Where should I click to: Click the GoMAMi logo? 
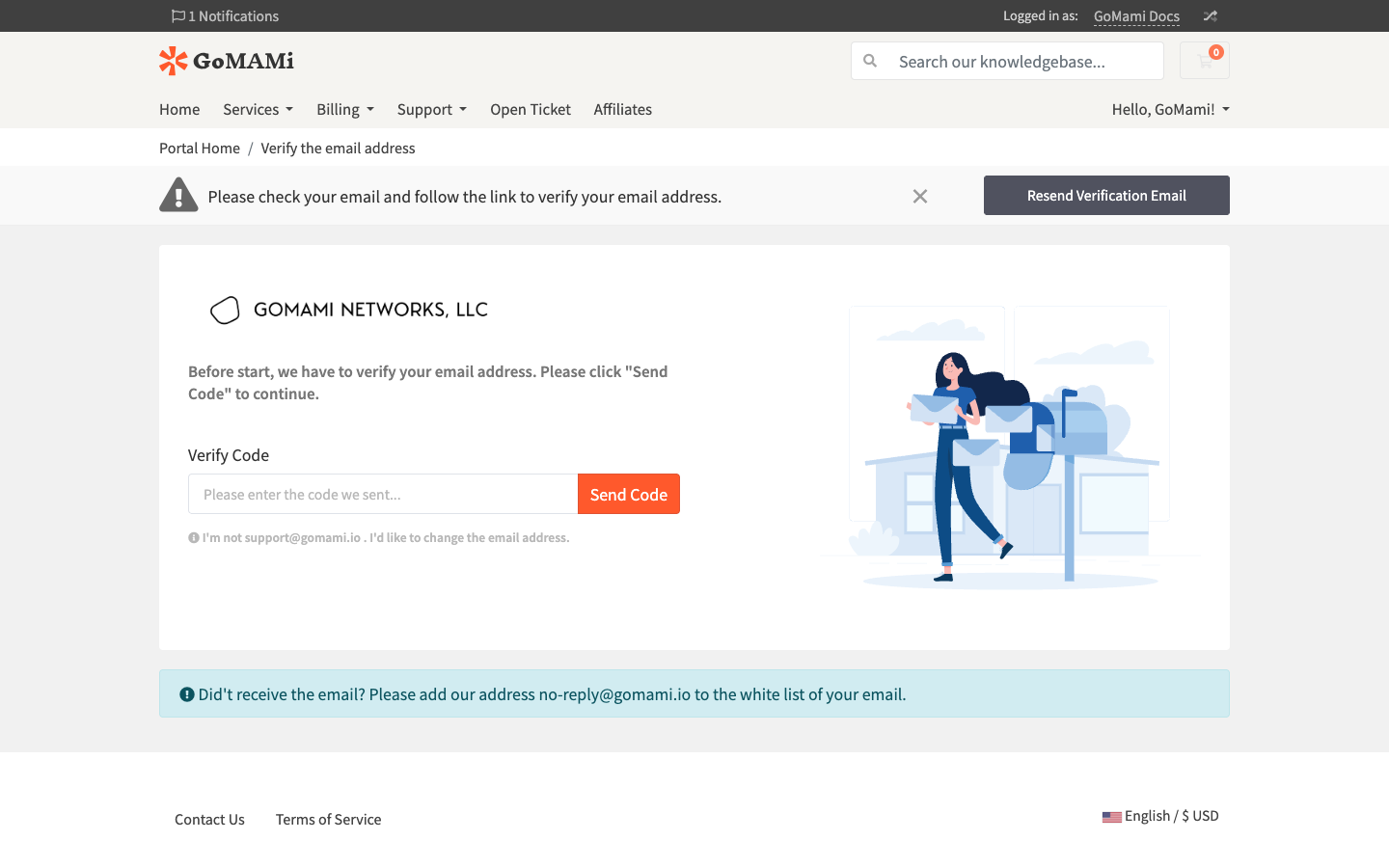coord(227,61)
